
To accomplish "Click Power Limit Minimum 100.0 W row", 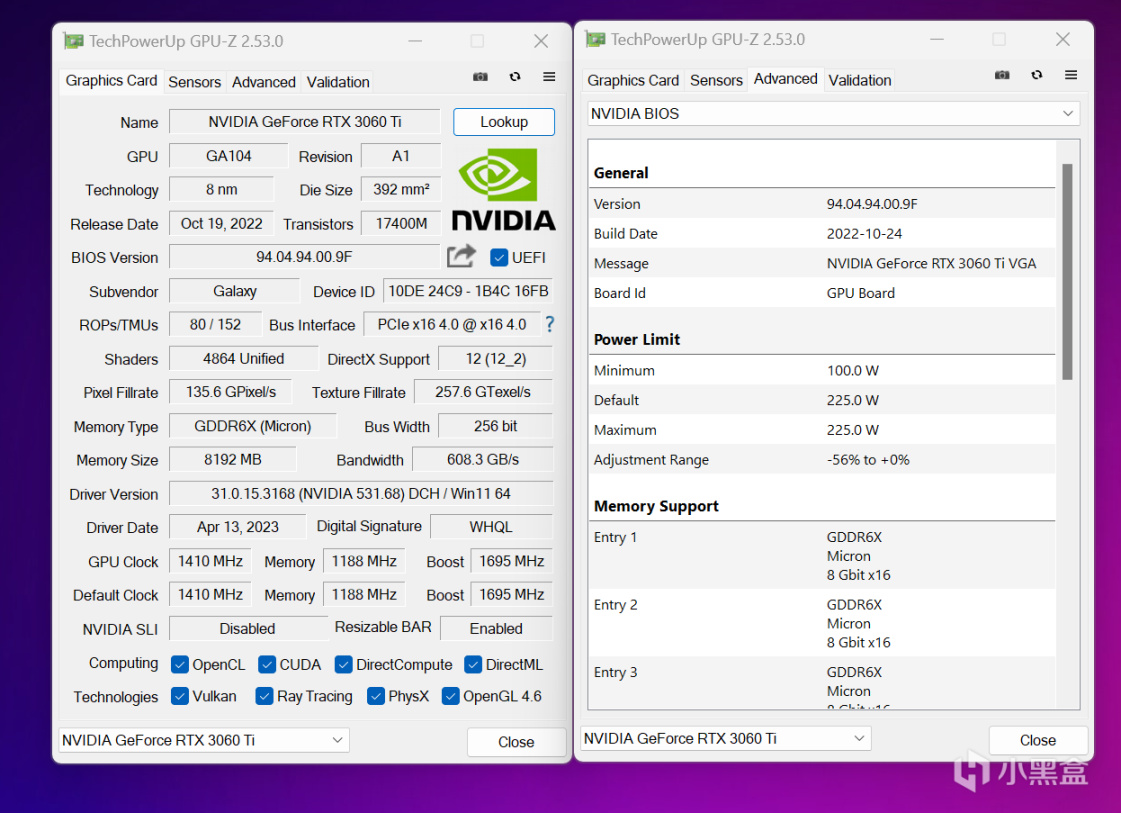I will 821,370.
